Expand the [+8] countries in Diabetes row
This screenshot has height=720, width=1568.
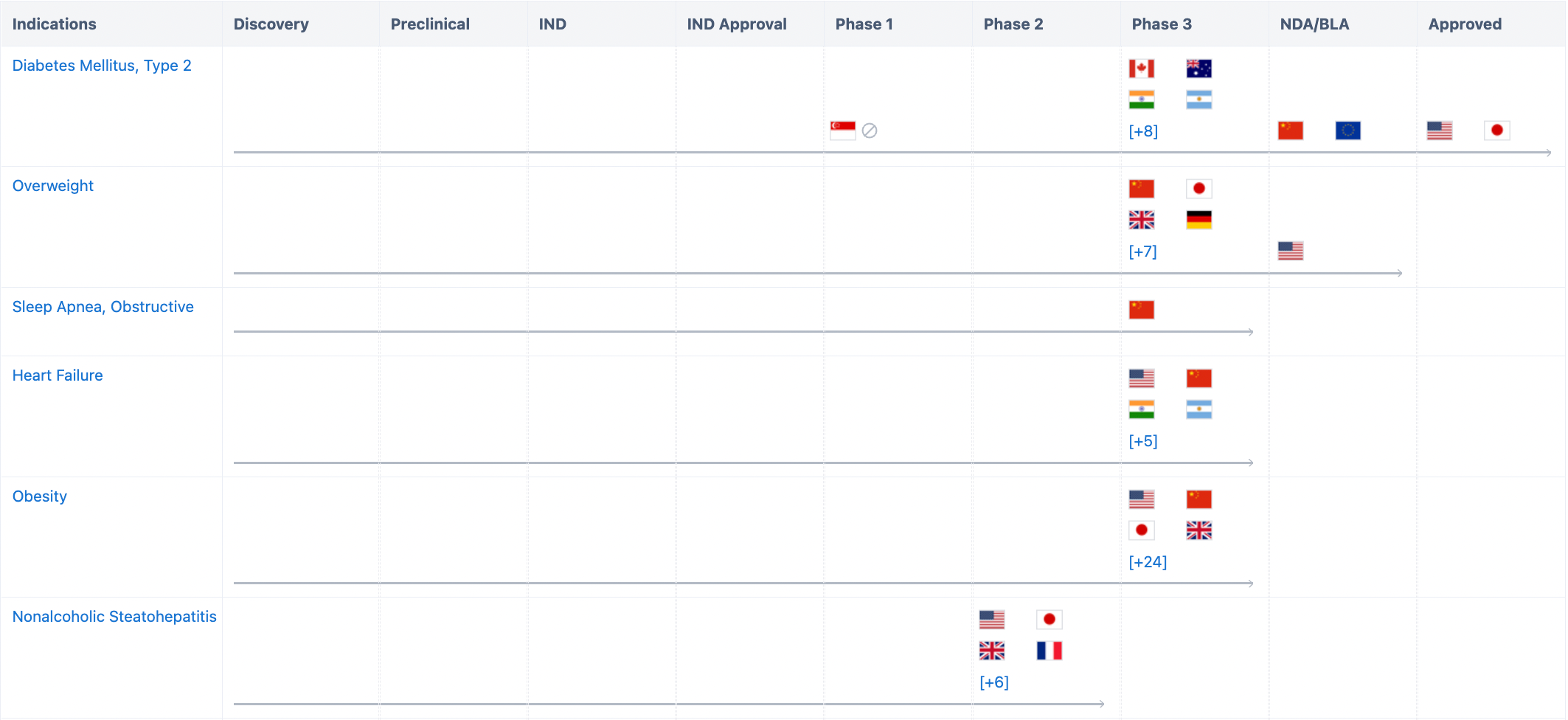[1143, 131]
